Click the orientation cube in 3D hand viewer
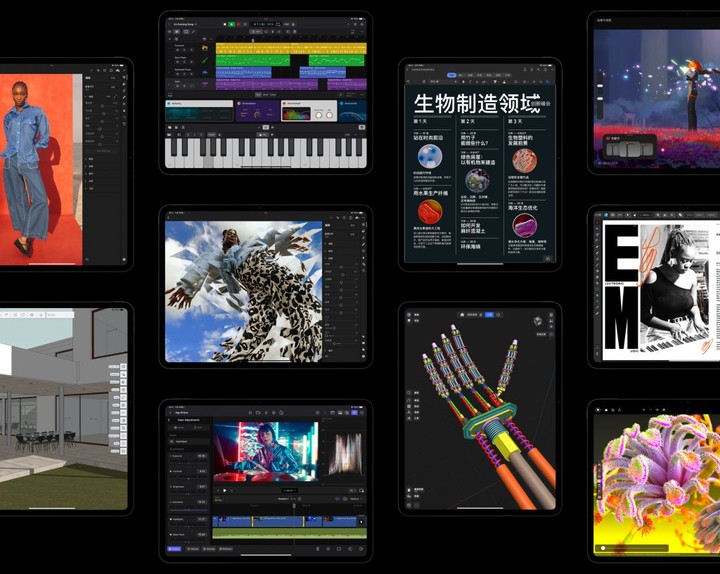 pos(539,322)
